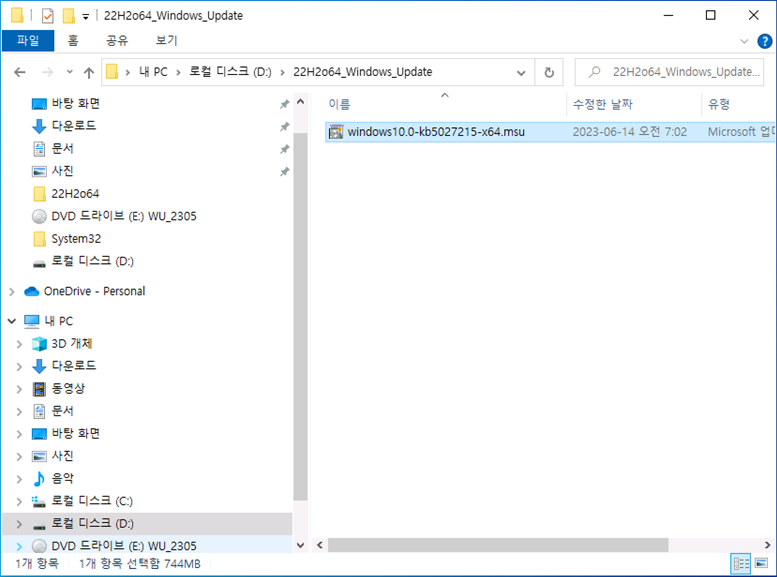Click the pin icon next to pinned 문서
The height and width of the screenshot is (577, 777).
[x=284, y=149]
